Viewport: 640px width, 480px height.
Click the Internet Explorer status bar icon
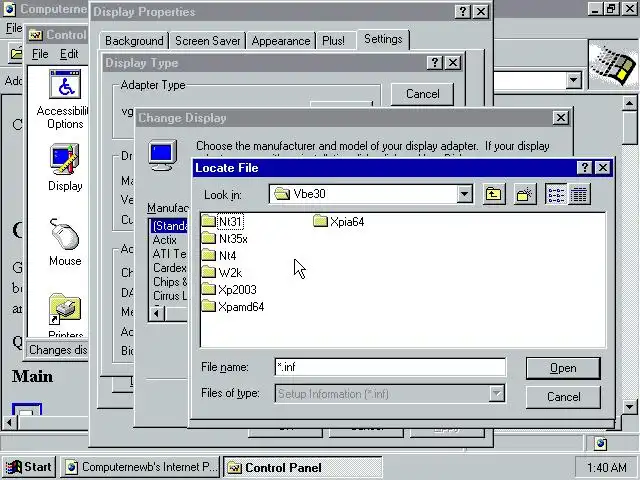click(x=600, y=443)
